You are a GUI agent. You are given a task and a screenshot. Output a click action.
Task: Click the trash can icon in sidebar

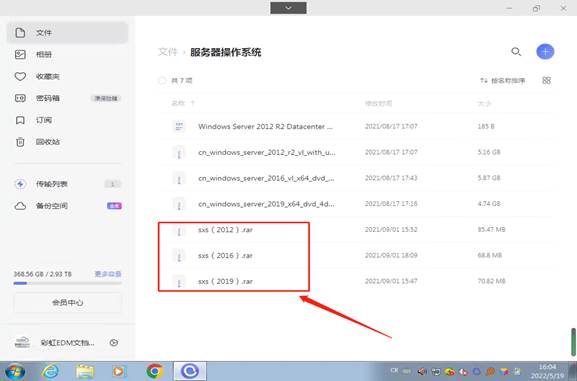[20, 142]
